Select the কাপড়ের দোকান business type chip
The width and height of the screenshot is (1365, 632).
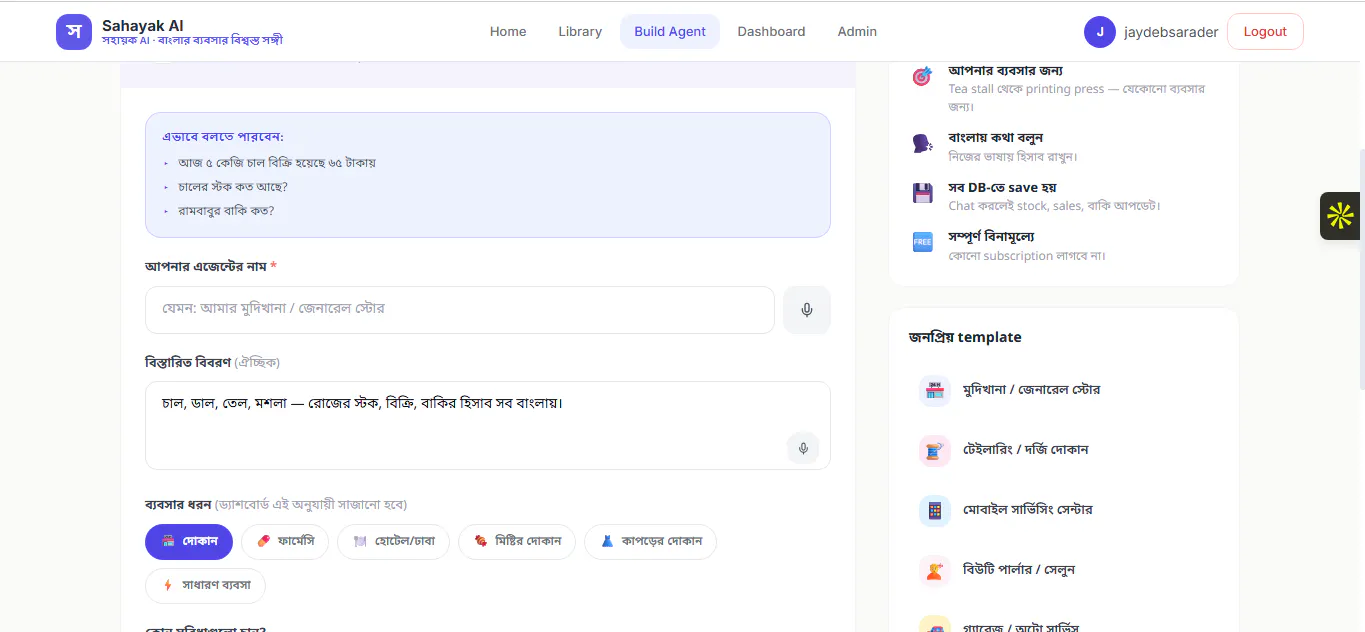650,542
